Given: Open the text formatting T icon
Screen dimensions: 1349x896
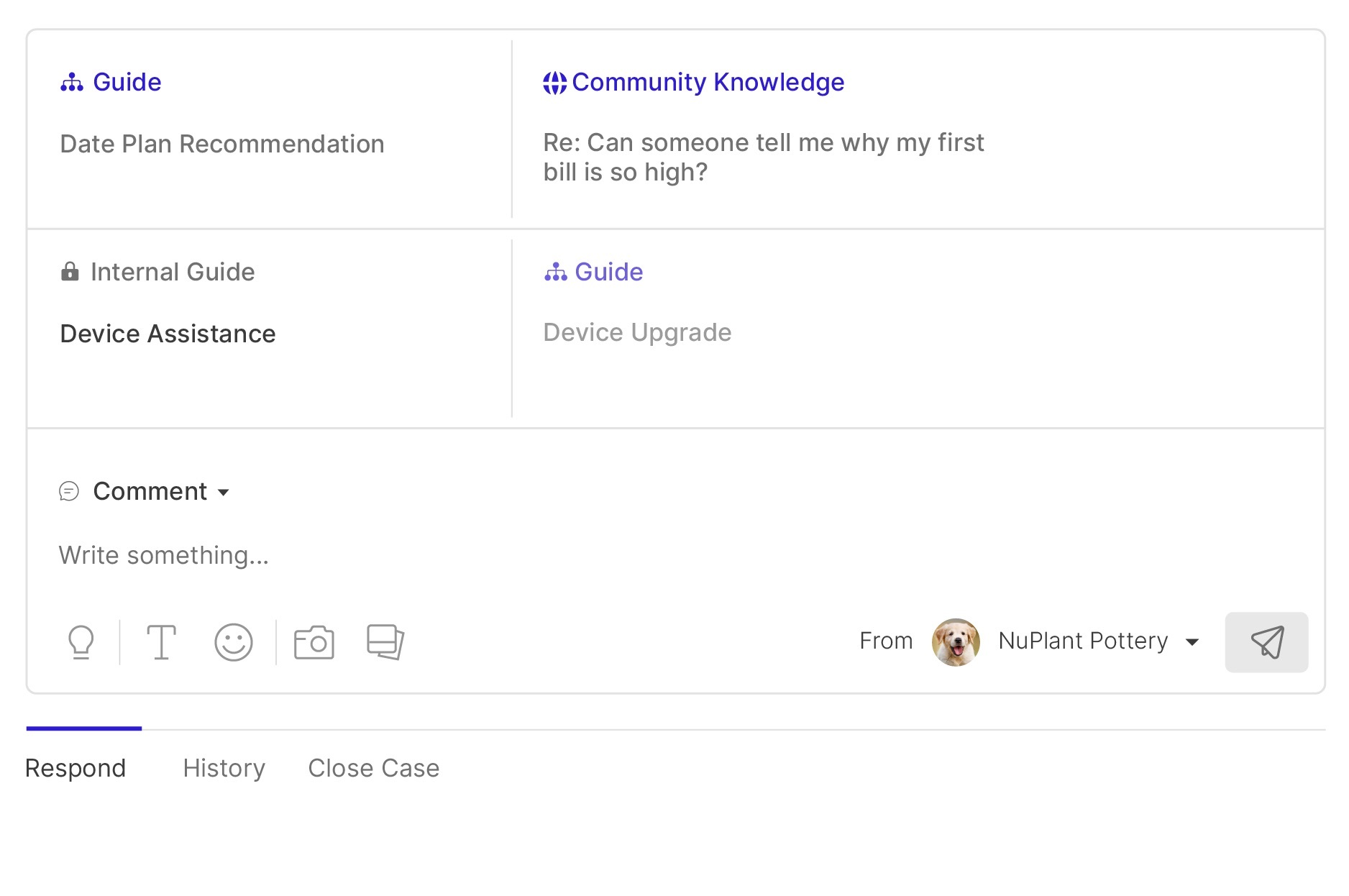Looking at the screenshot, I should [161, 642].
